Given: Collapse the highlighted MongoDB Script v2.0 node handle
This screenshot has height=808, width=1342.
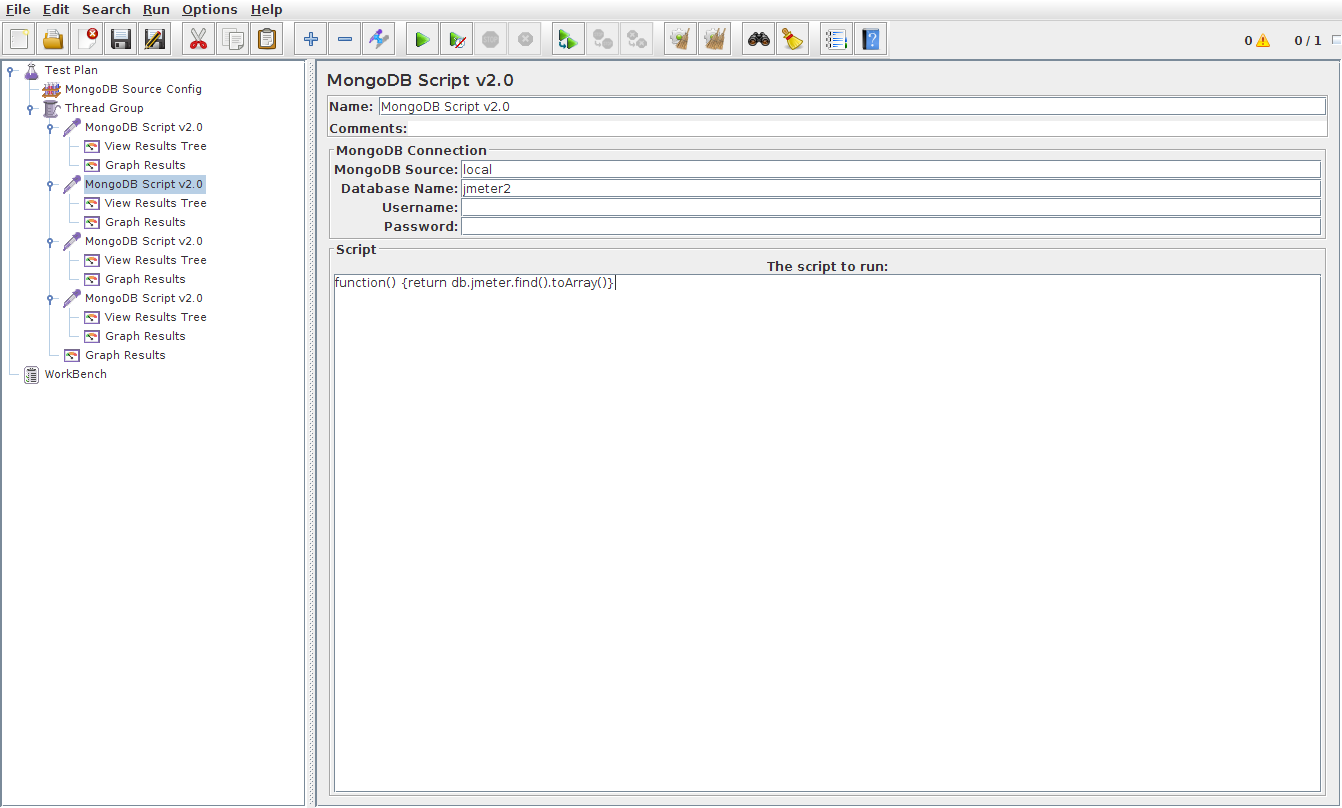Looking at the screenshot, I should pyautogui.click(x=50, y=184).
